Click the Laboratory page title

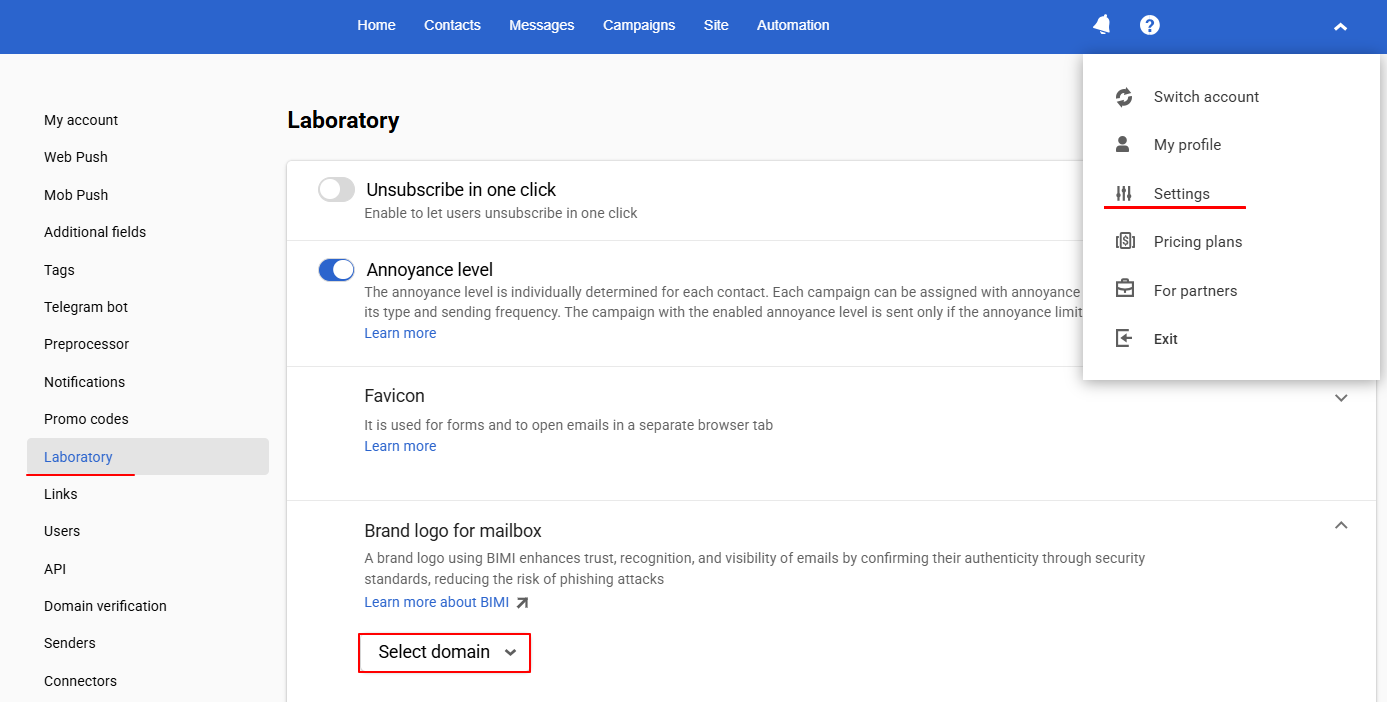click(343, 121)
